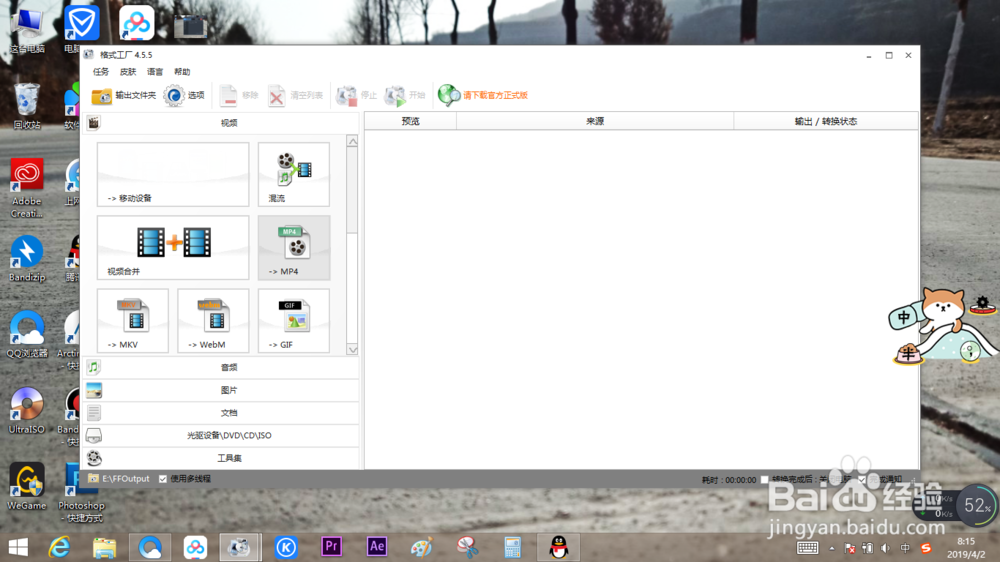Toggle the 转换完成后 shutdown checkbox

click(x=764, y=480)
